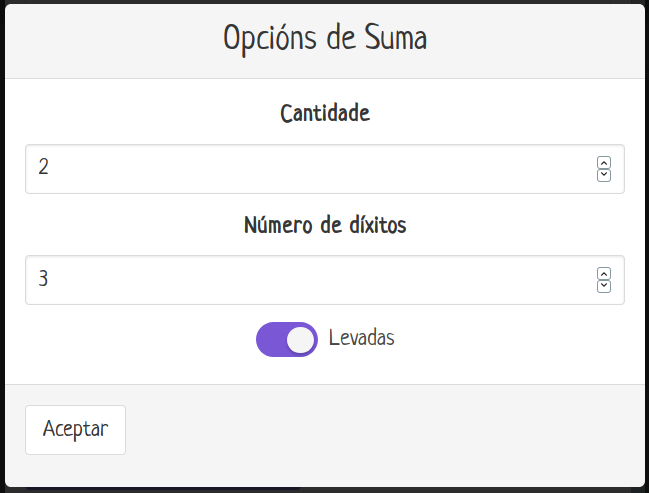
Task: Disable the Levadas toggle switch
Action: pyautogui.click(x=287, y=339)
